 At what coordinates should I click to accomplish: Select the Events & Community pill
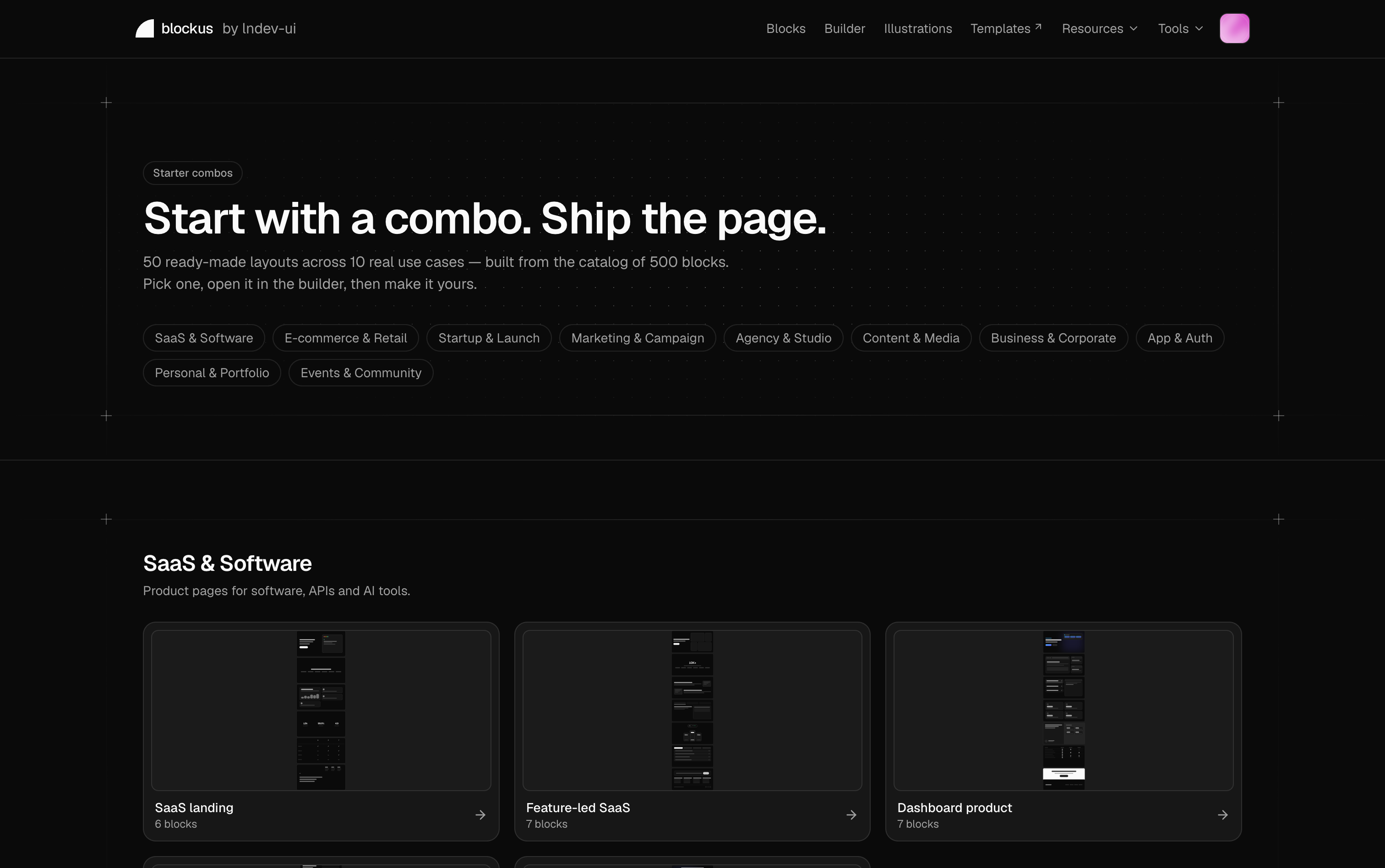click(360, 373)
